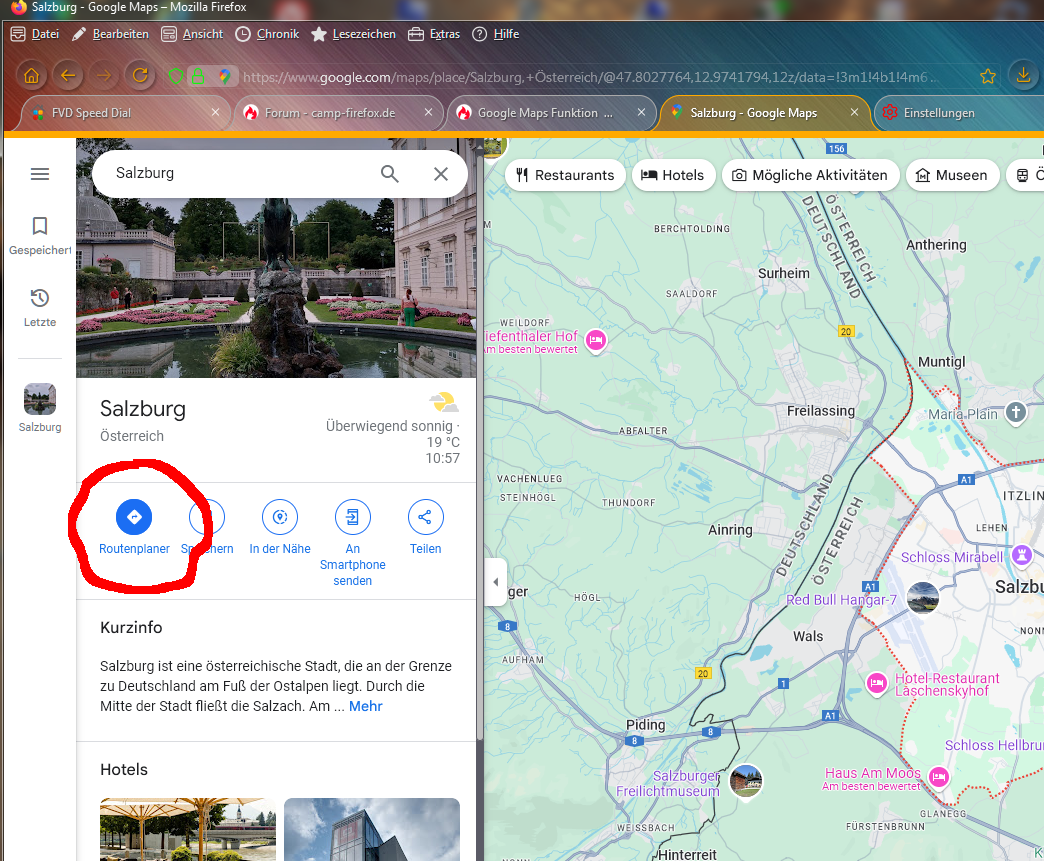1044x861 pixels.
Task: Open first hotel thumbnail with umbrellas
Action: (x=188, y=829)
